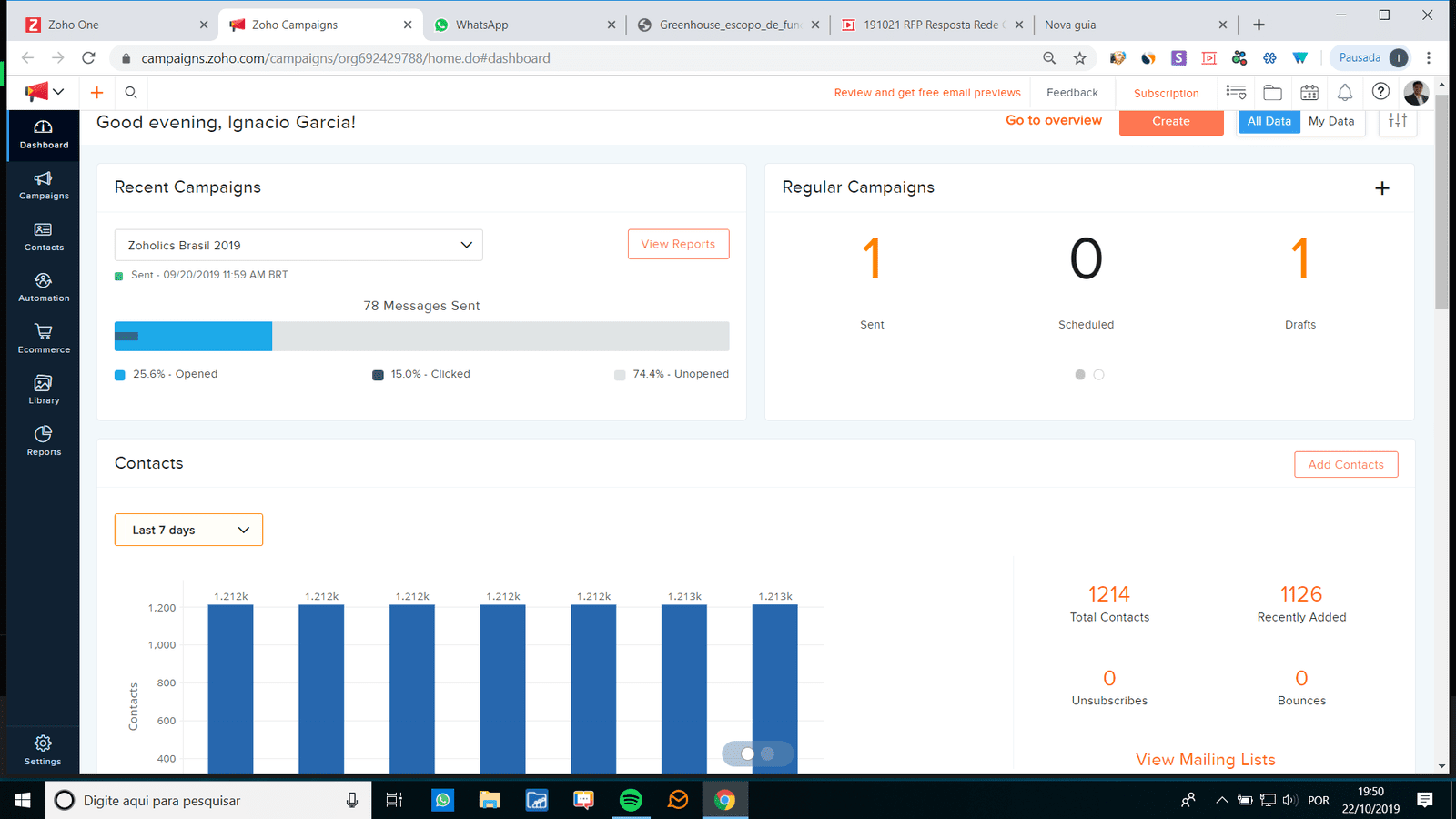Click the View Reports button
Screen dimensions: 1456x819
click(x=678, y=244)
